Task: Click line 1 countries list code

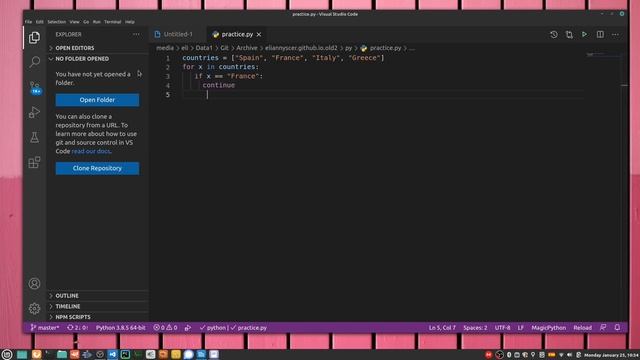Action: tap(283, 58)
